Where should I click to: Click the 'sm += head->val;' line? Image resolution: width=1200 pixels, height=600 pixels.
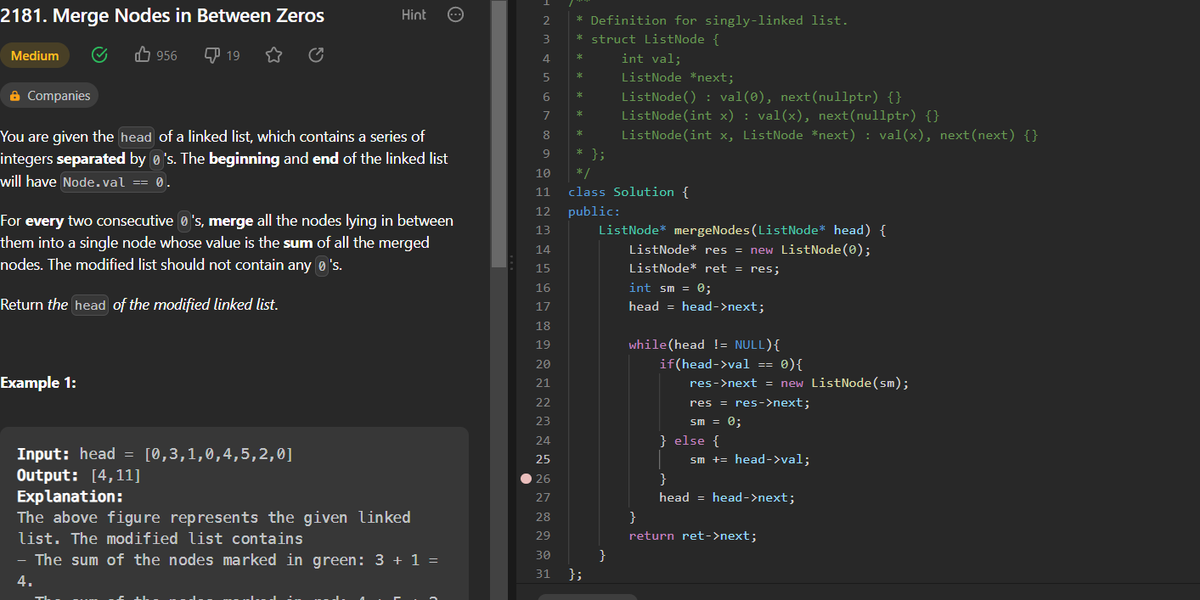750,459
